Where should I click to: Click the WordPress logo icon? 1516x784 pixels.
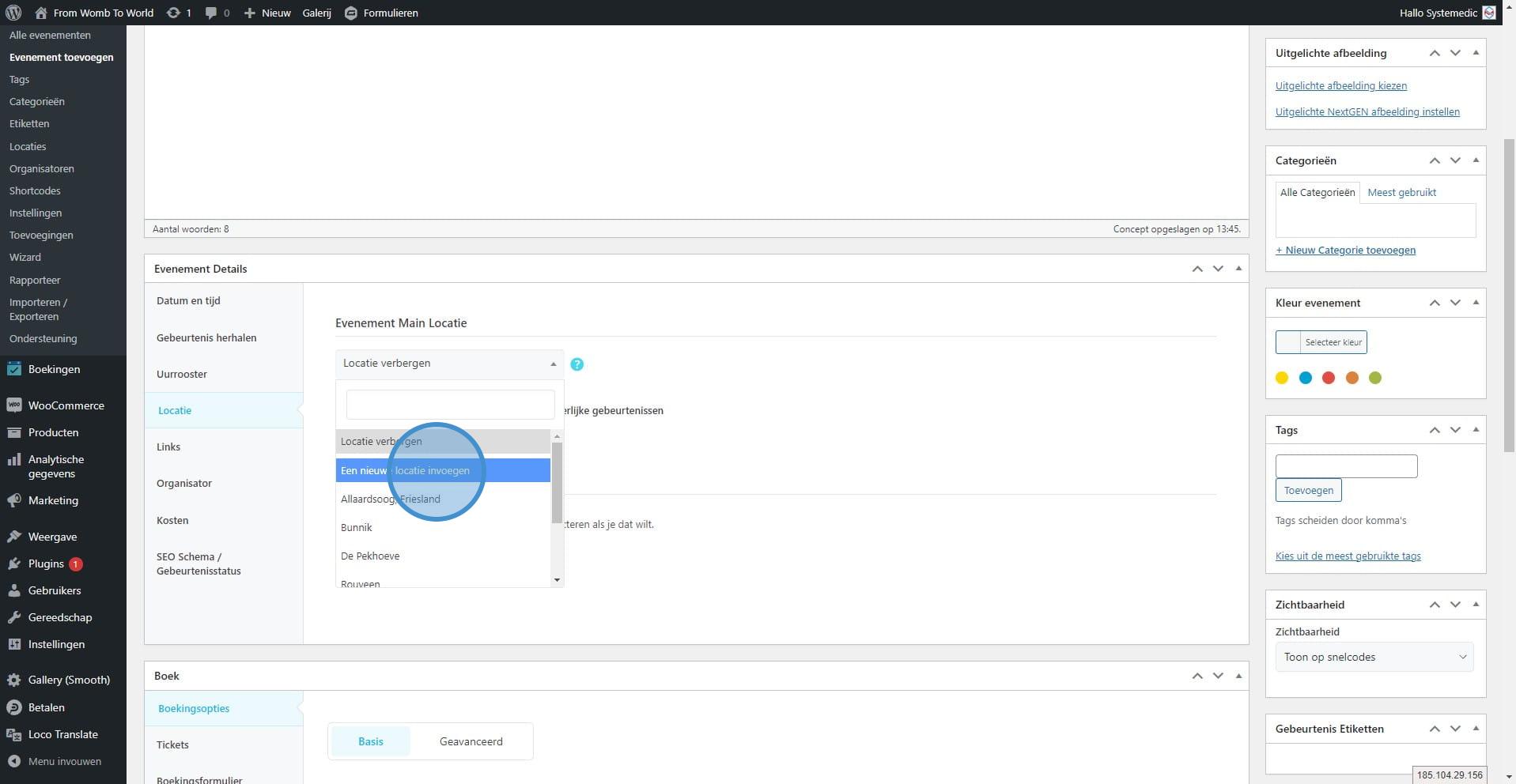coord(13,13)
